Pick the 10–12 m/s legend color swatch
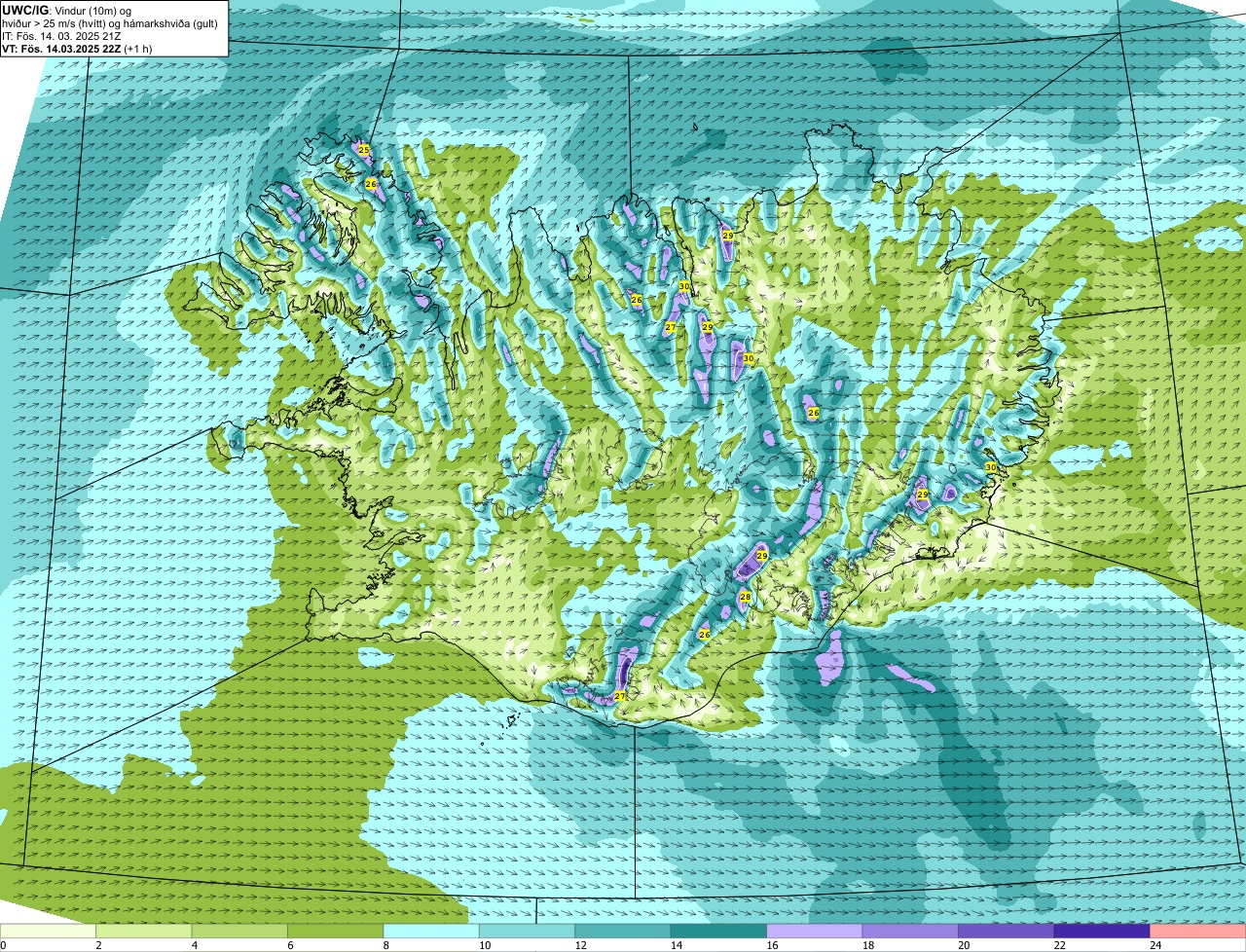The width and height of the screenshot is (1246, 952). (x=528, y=932)
